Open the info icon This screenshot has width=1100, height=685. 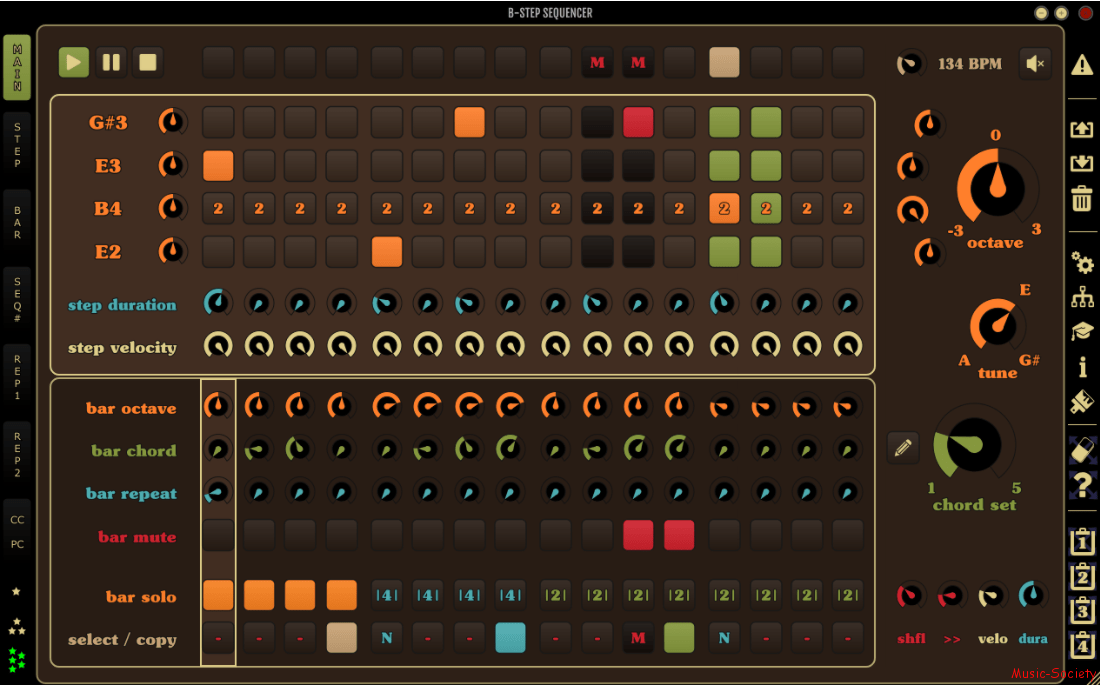(1082, 366)
